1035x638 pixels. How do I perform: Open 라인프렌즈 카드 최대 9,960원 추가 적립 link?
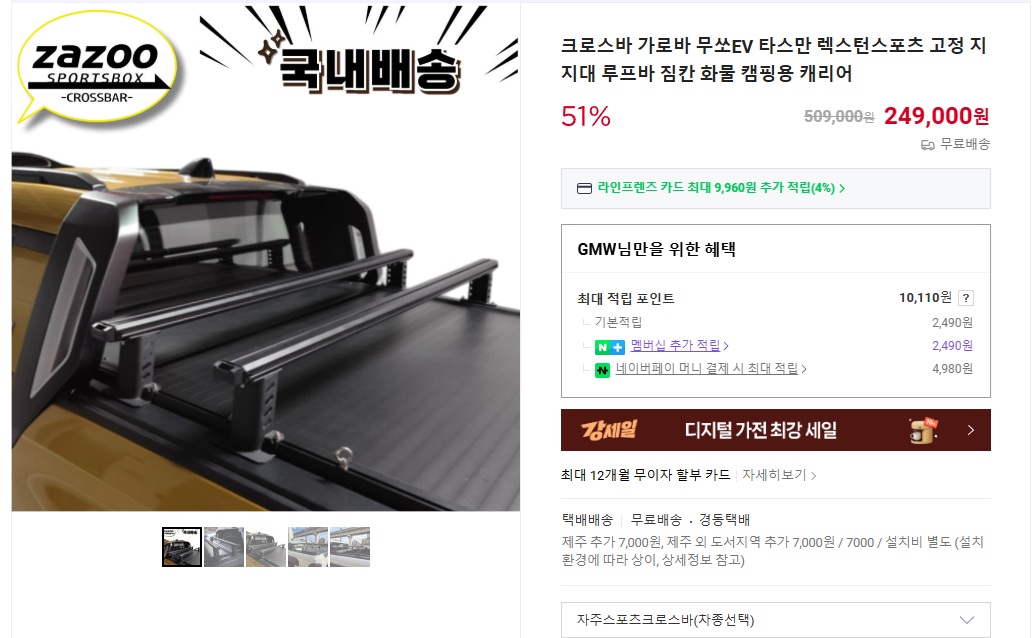(x=721, y=188)
